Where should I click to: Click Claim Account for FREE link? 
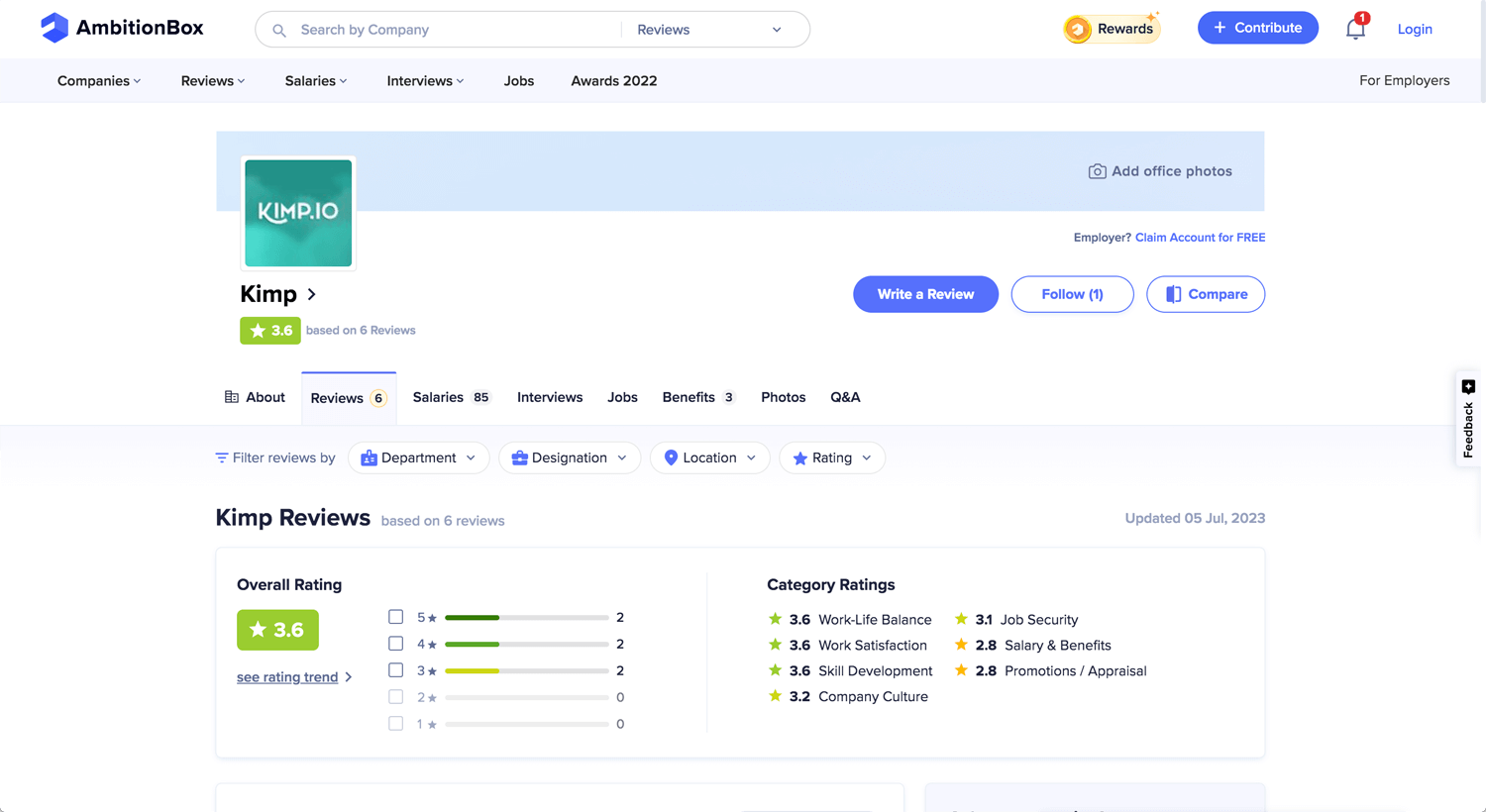point(1200,238)
